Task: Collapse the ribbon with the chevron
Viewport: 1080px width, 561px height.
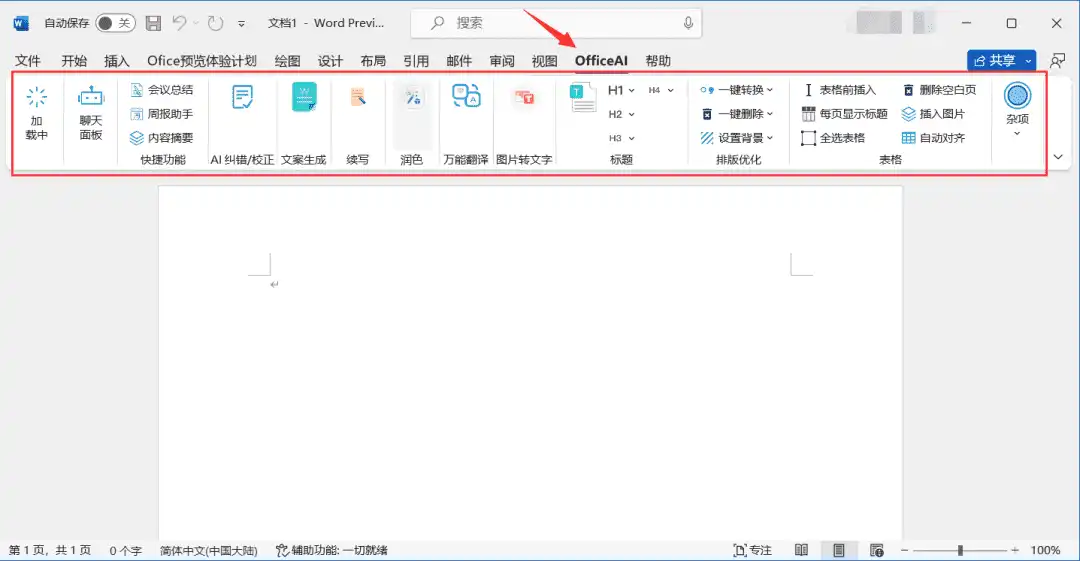Action: click(x=1058, y=157)
